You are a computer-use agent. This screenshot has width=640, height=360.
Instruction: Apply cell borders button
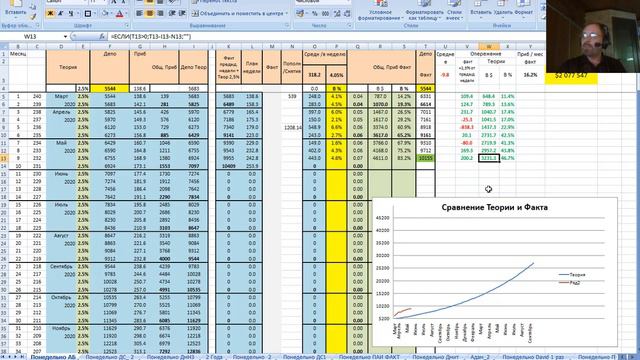pyautogui.click(x=87, y=13)
